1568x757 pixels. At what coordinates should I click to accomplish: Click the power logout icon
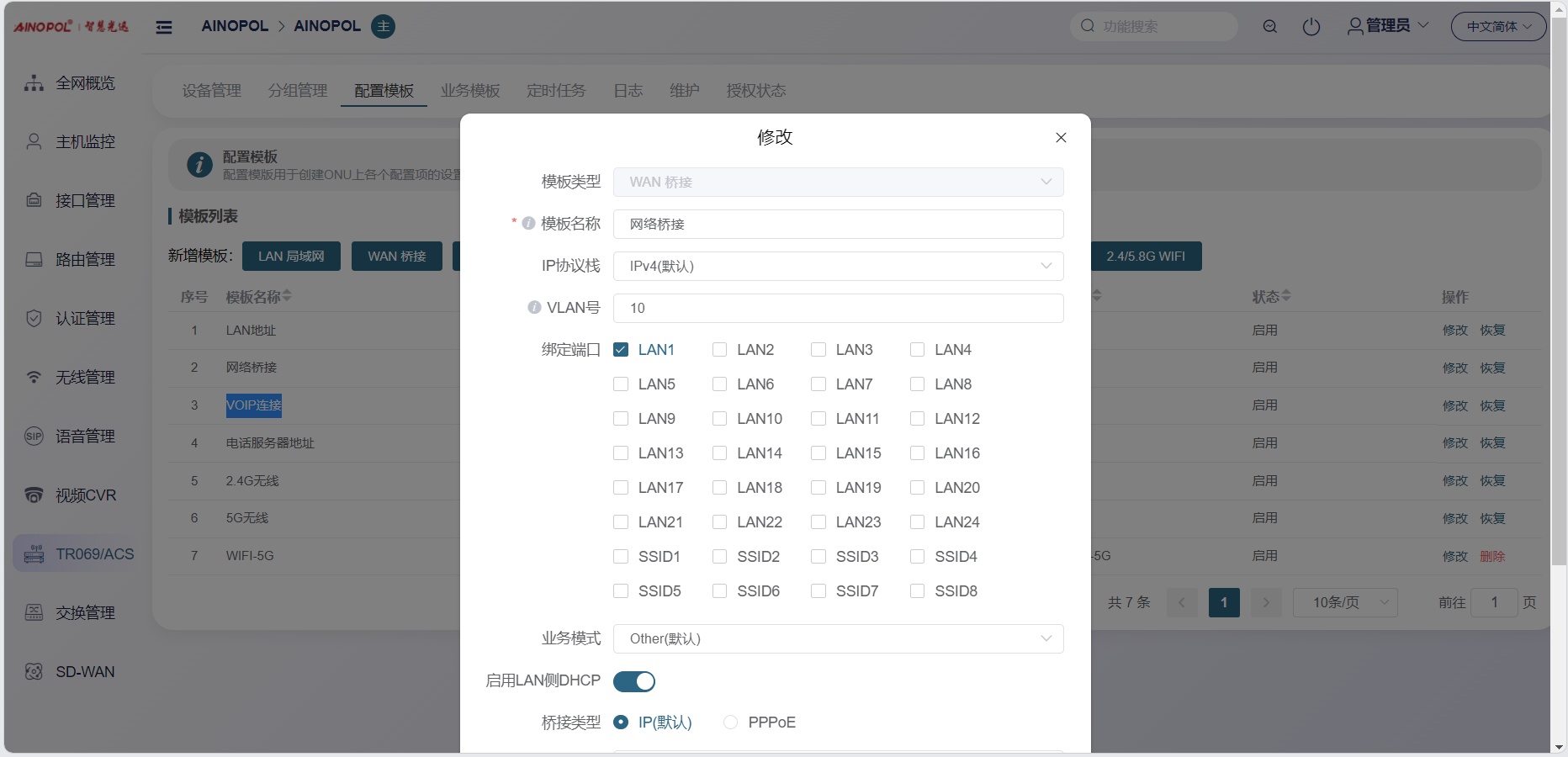click(1311, 27)
